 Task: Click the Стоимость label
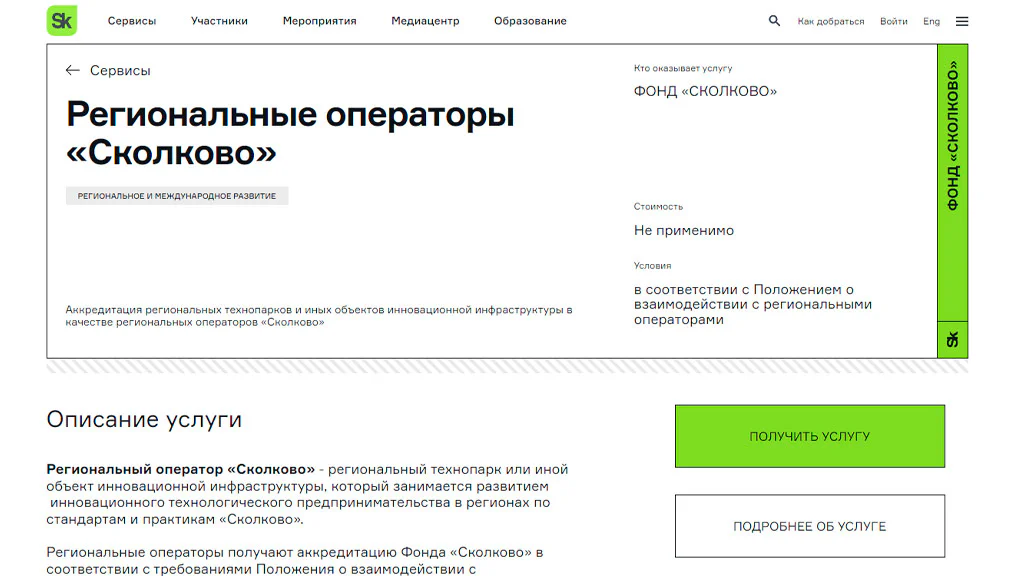click(x=658, y=206)
